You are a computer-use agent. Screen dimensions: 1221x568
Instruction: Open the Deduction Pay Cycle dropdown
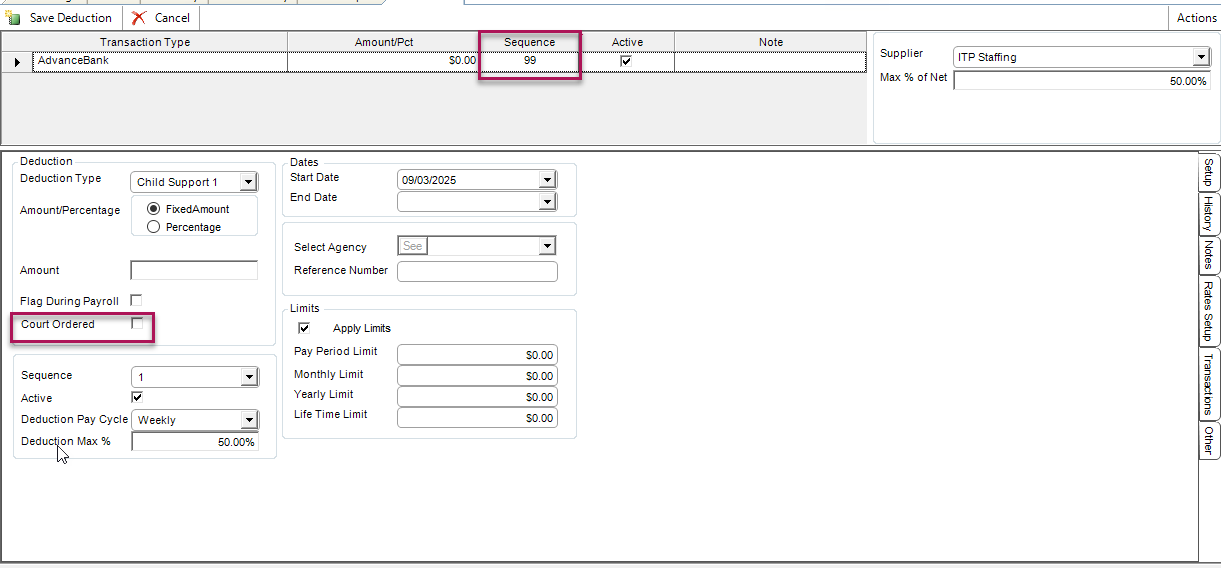click(249, 420)
